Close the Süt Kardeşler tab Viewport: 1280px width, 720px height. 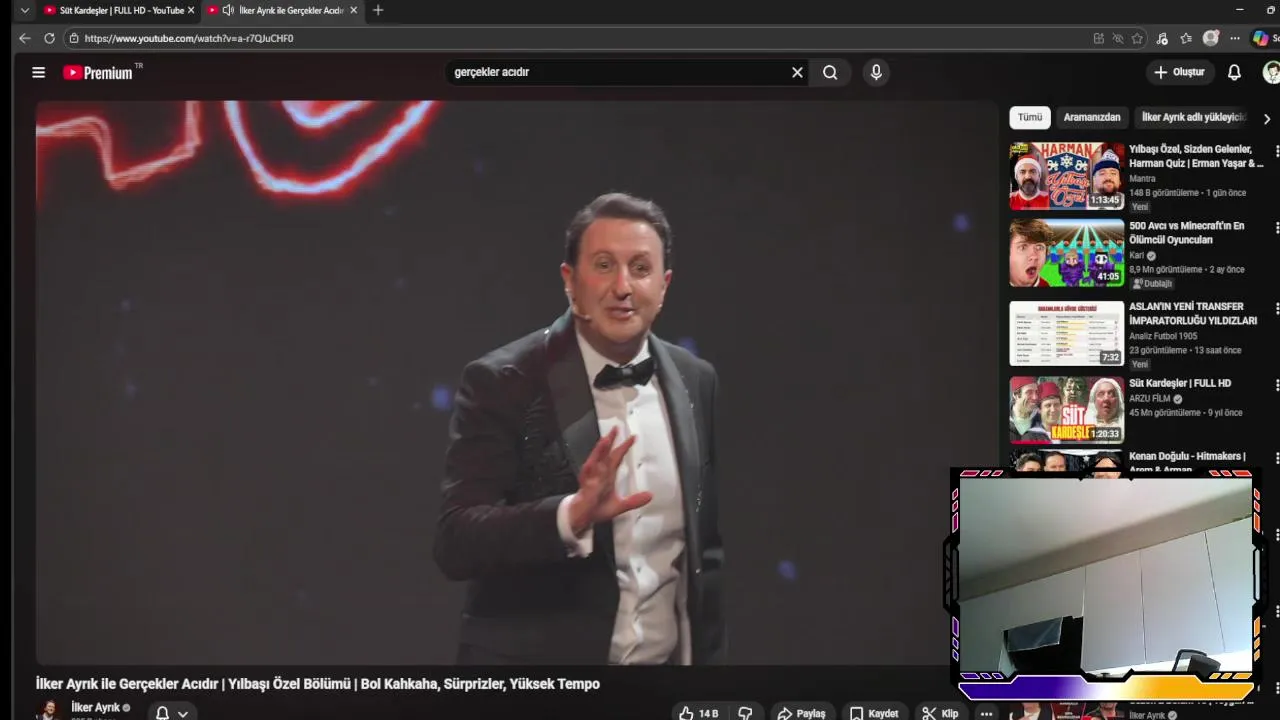pyautogui.click(x=191, y=10)
